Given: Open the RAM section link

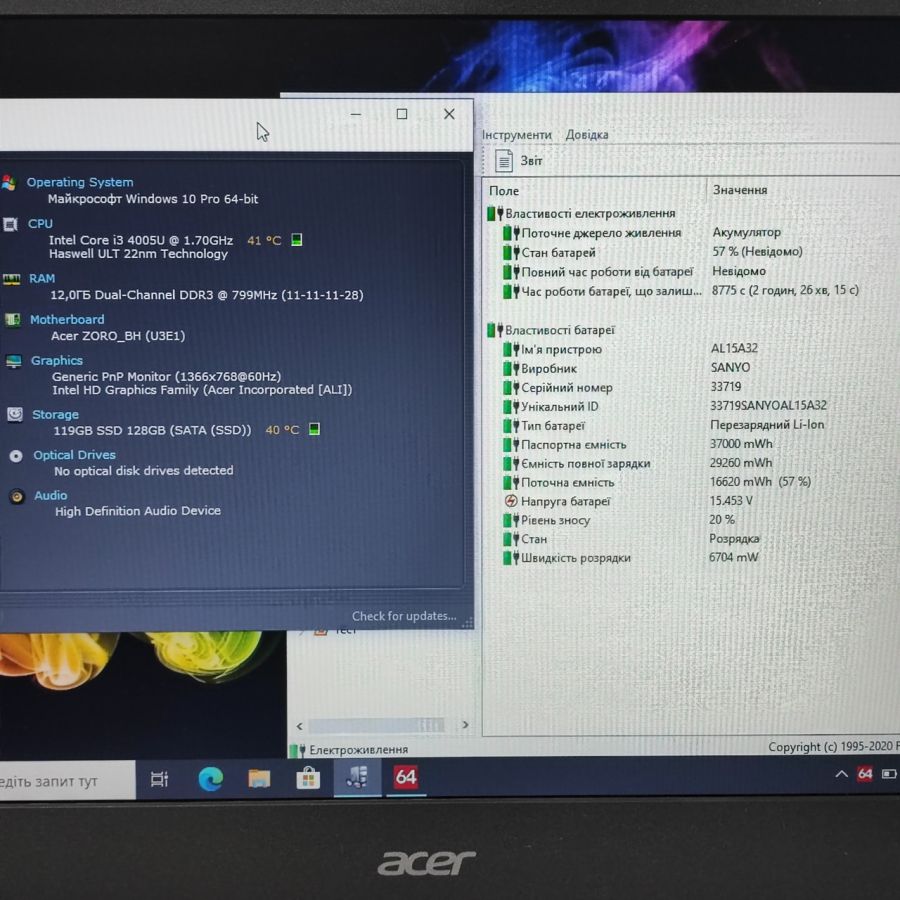Looking at the screenshot, I should point(42,278).
